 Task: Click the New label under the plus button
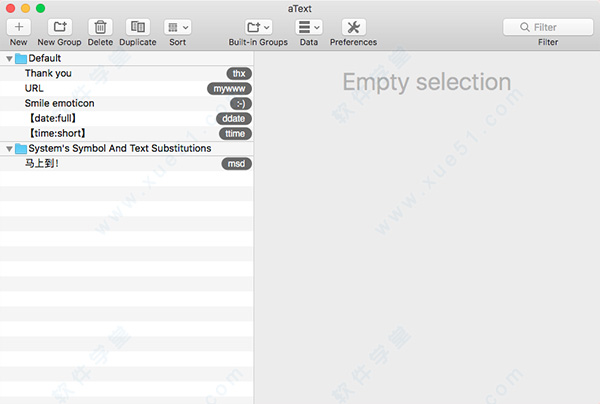point(18,42)
